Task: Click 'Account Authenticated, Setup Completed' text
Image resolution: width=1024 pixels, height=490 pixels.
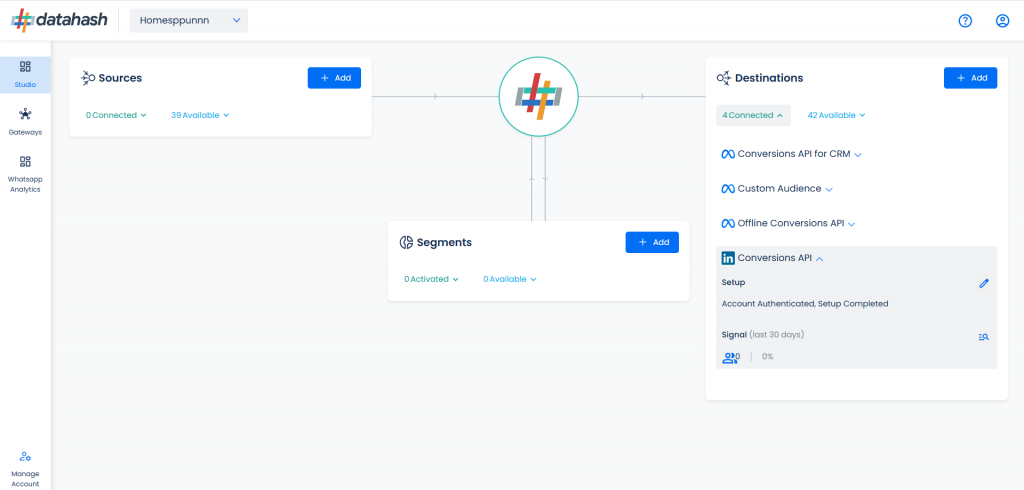Action: (x=805, y=304)
